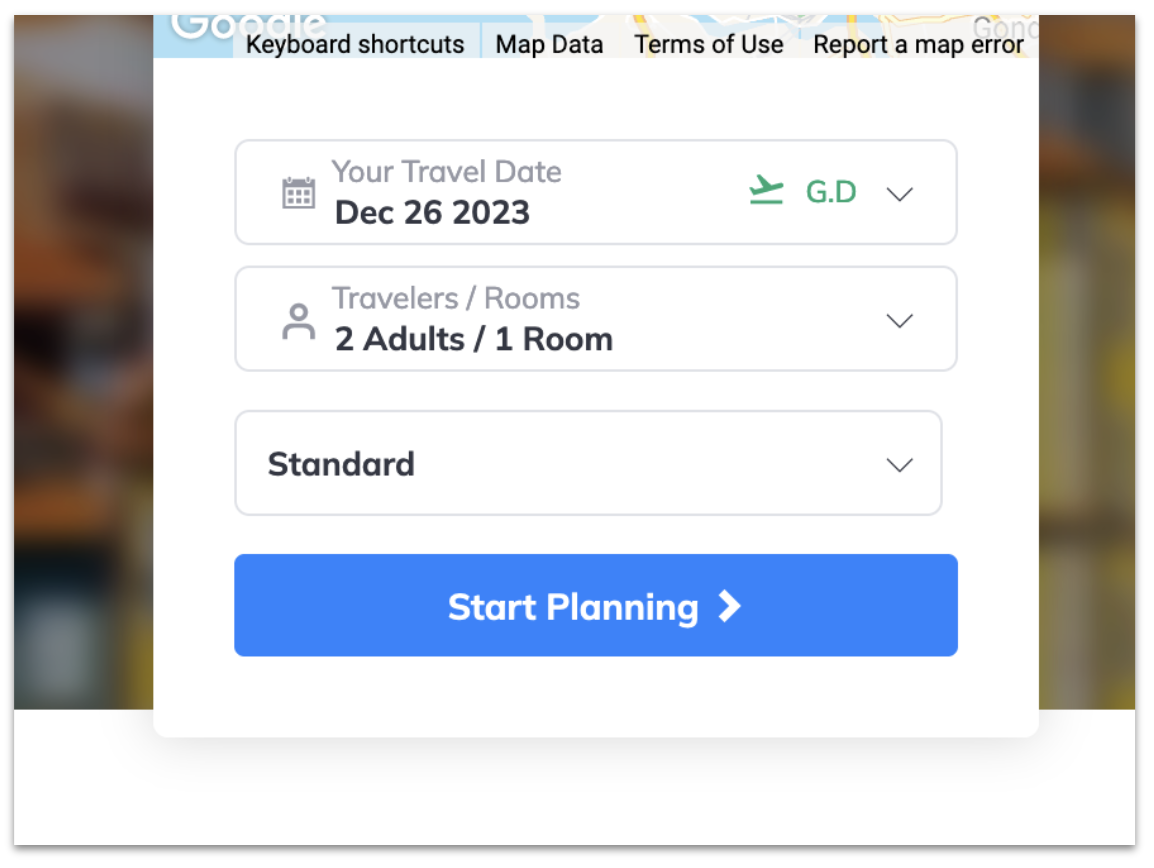Expand the G.D departure dropdown chevron
This screenshot has width=1154, height=868.
tap(899, 194)
